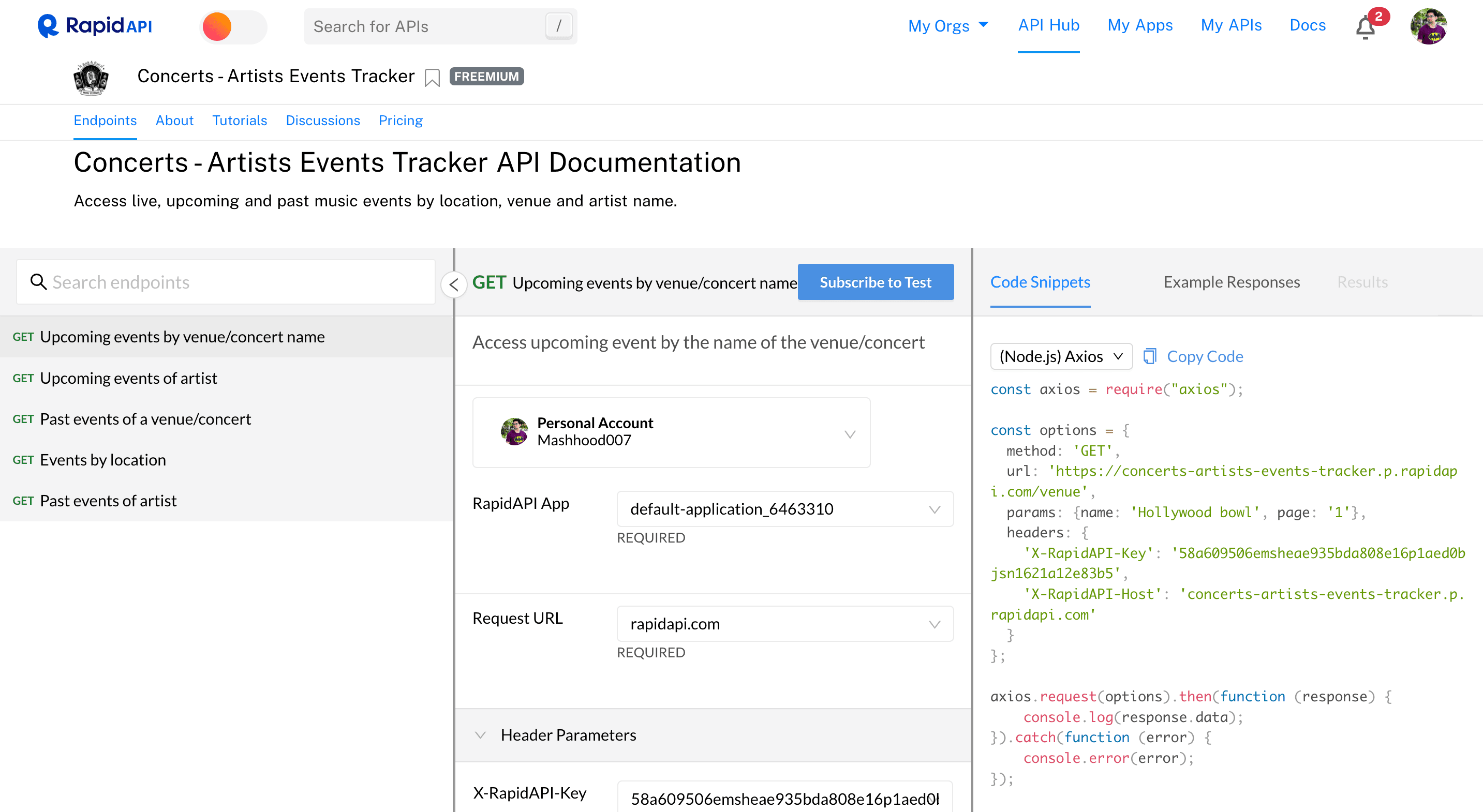Toggle the dark mode theme switch
The image size is (1483, 812).
(233, 26)
